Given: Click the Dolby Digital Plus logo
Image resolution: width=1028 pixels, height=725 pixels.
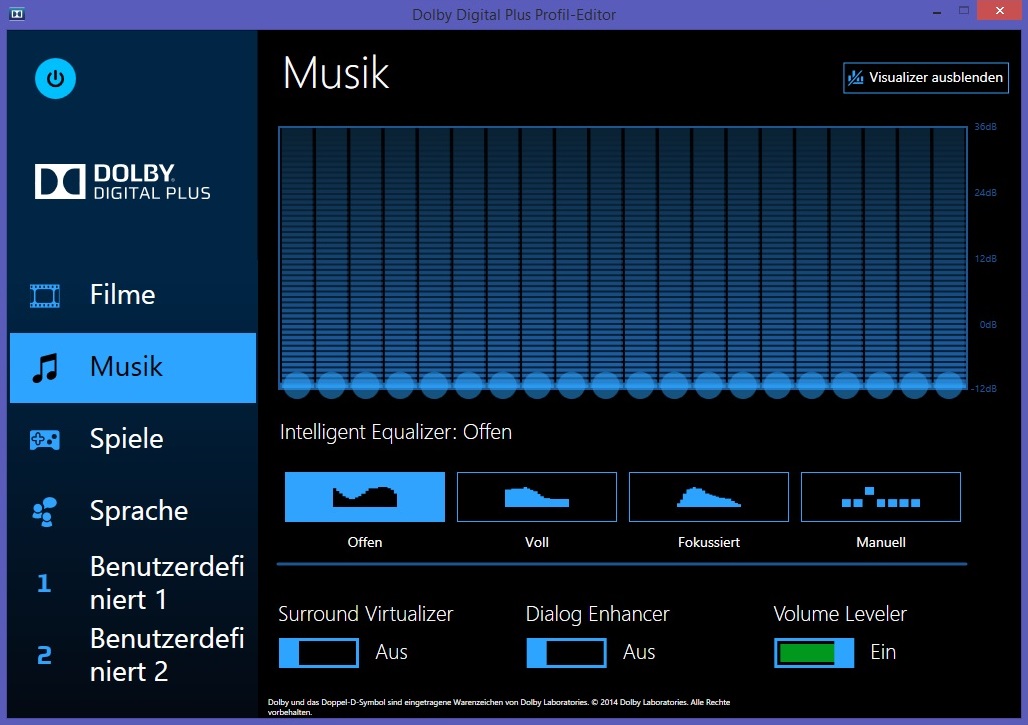Looking at the screenshot, I should (123, 182).
